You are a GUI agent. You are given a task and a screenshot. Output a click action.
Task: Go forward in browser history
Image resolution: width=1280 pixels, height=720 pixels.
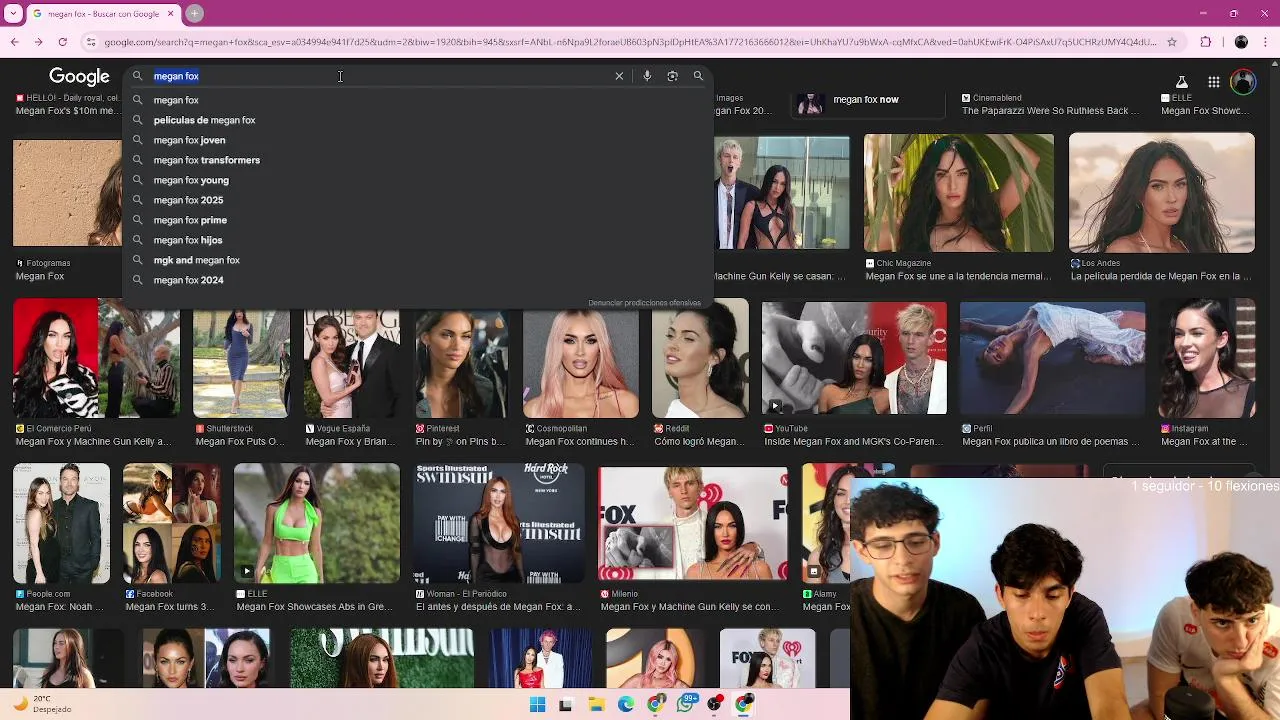(38, 42)
